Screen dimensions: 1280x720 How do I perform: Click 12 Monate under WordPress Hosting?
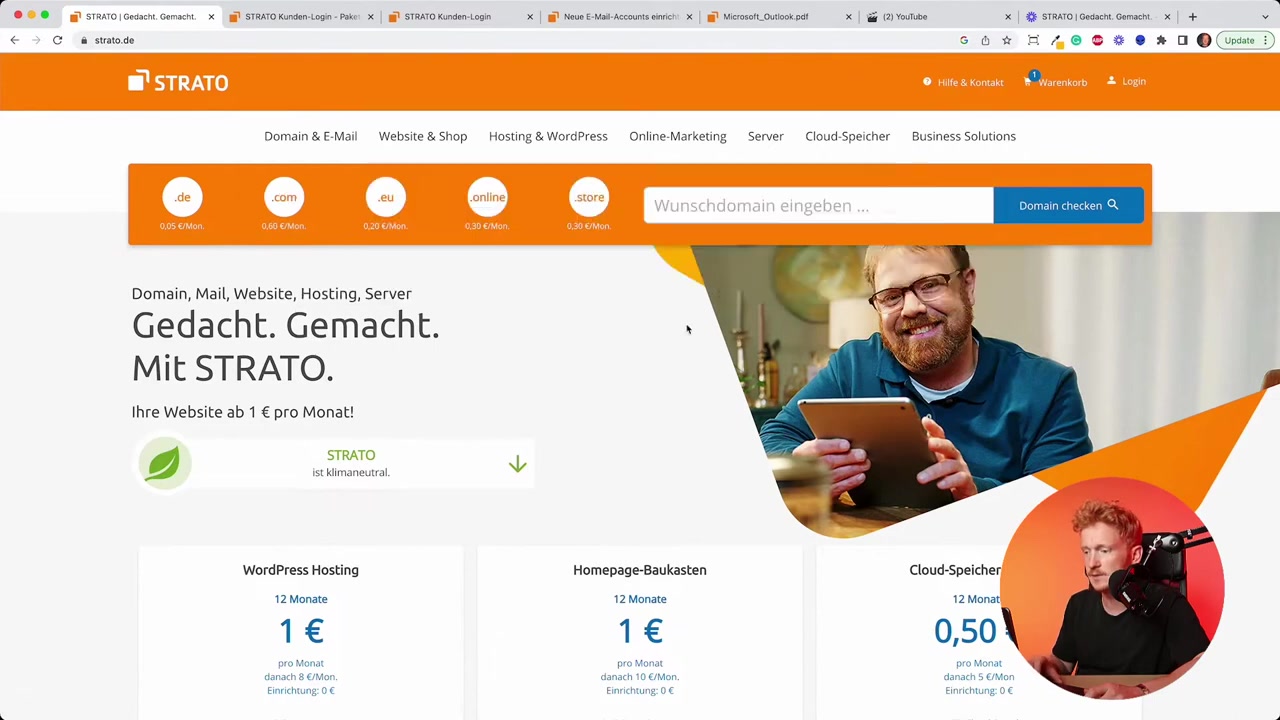point(301,599)
